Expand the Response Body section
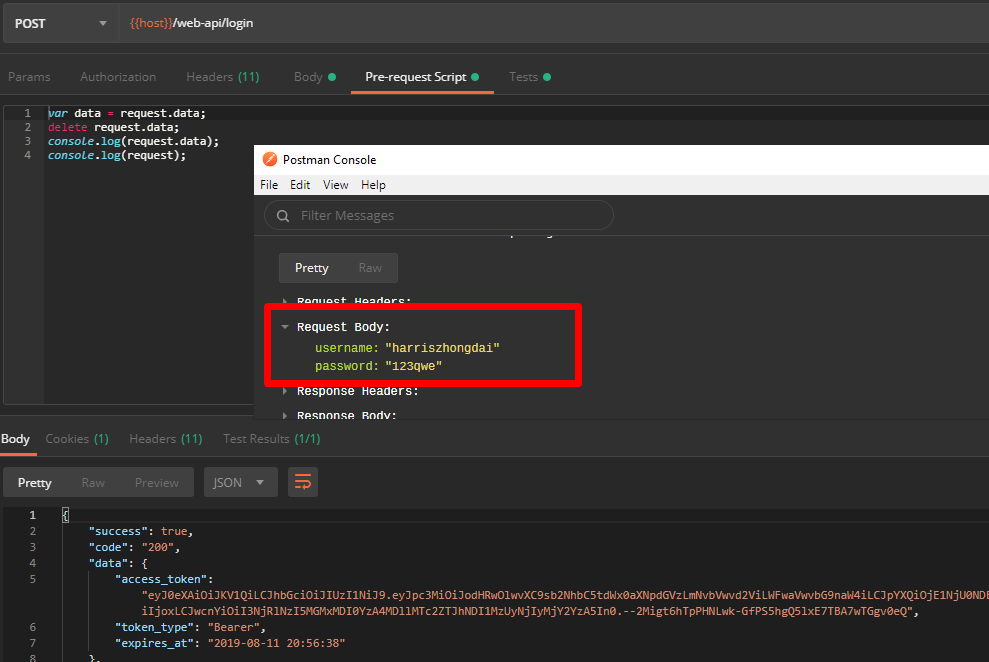Viewport: 989px width, 662px height. (285, 415)
